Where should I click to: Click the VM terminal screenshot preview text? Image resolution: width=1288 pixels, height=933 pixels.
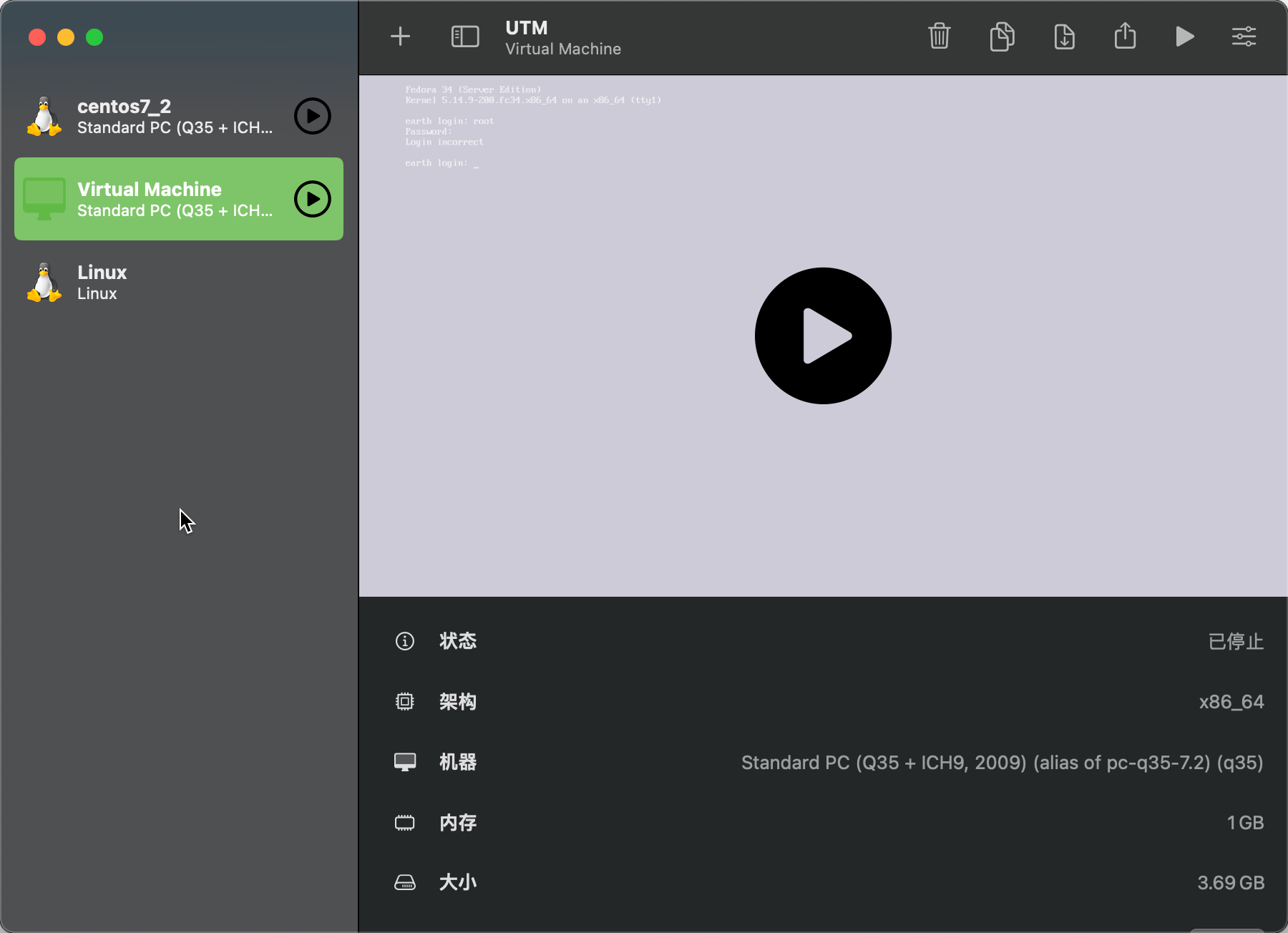click(x=533, y=126)
